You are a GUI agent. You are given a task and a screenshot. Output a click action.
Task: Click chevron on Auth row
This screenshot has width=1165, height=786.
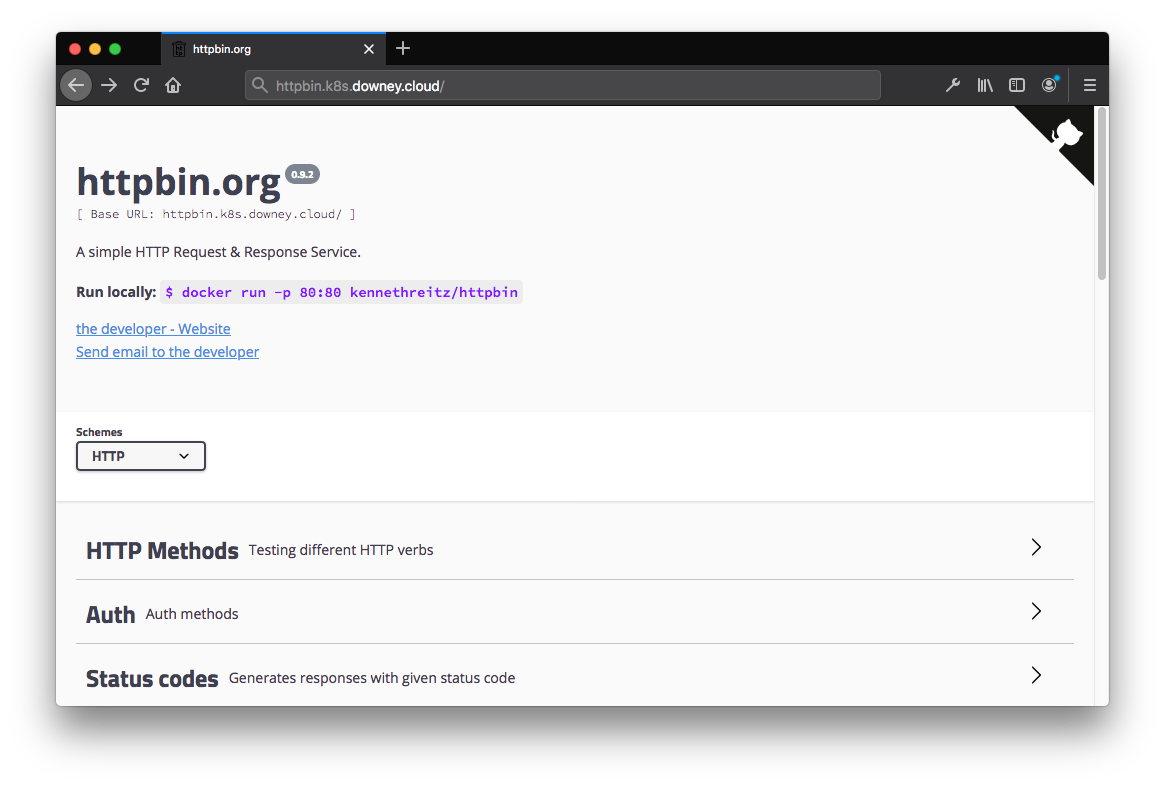pyautogui.click(x=1036, y=611)
